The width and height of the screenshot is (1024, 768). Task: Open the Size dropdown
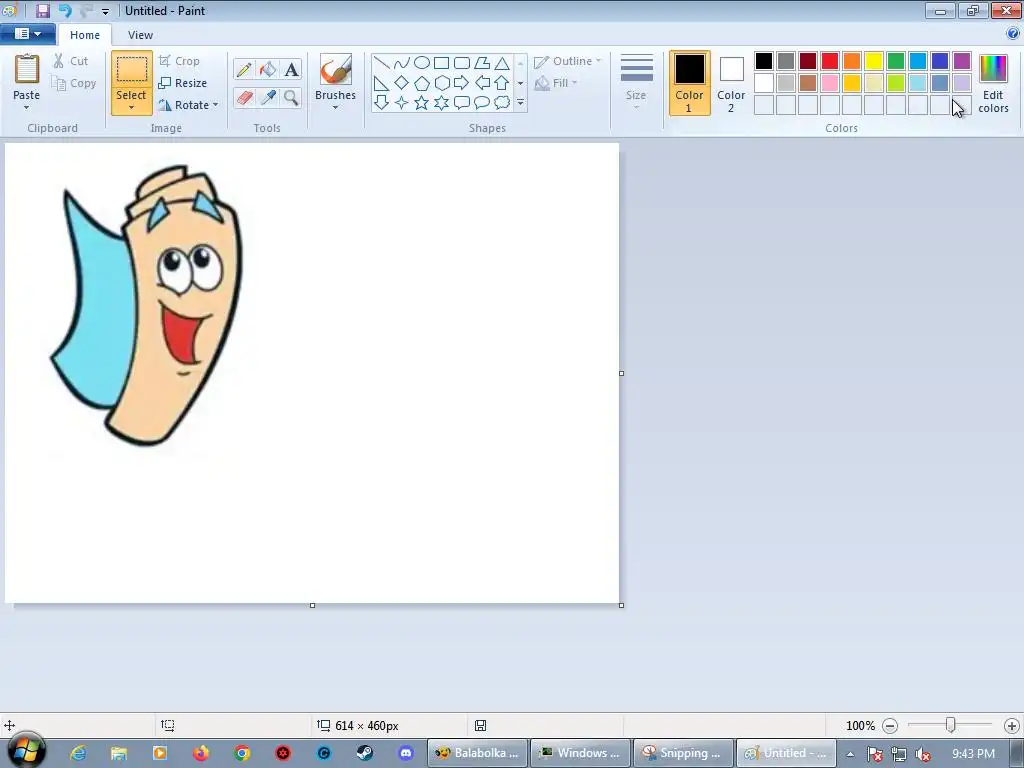click(636, 83)
